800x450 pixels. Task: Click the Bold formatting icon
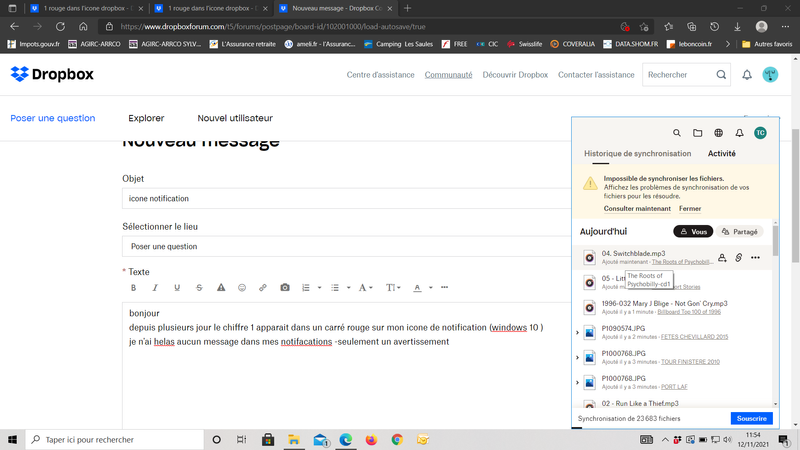(133, 288)
